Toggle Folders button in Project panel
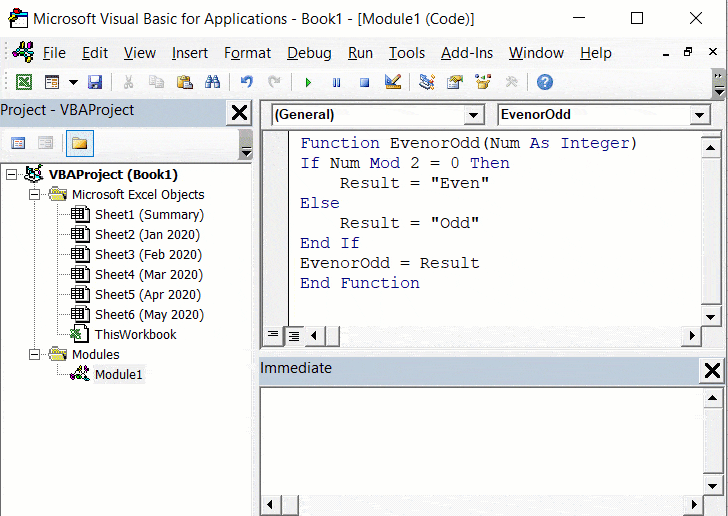 click(x=79, y=143)
